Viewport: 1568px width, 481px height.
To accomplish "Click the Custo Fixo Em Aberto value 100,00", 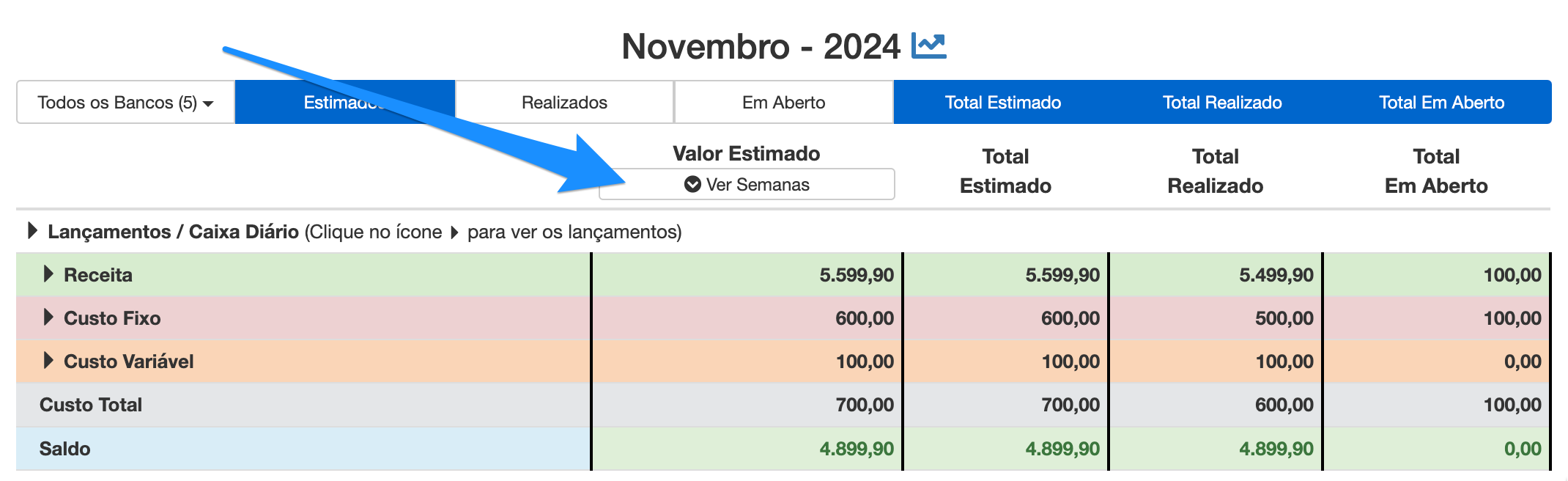I will click(1512, 318).
